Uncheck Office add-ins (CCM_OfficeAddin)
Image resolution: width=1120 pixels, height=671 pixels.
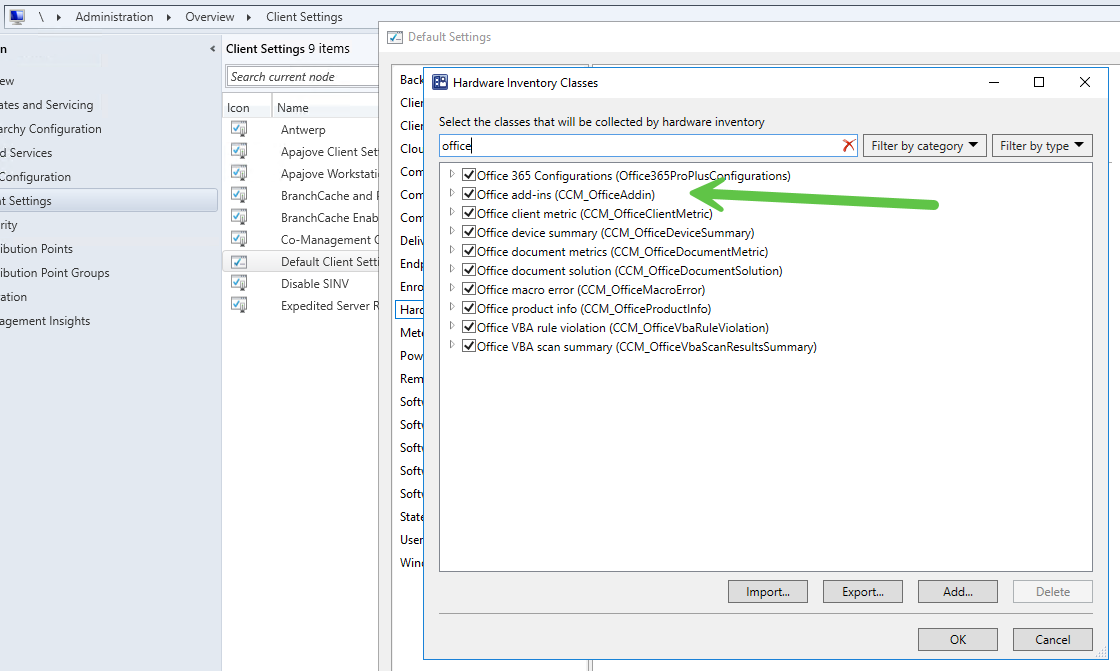click(x=469, y=194)
